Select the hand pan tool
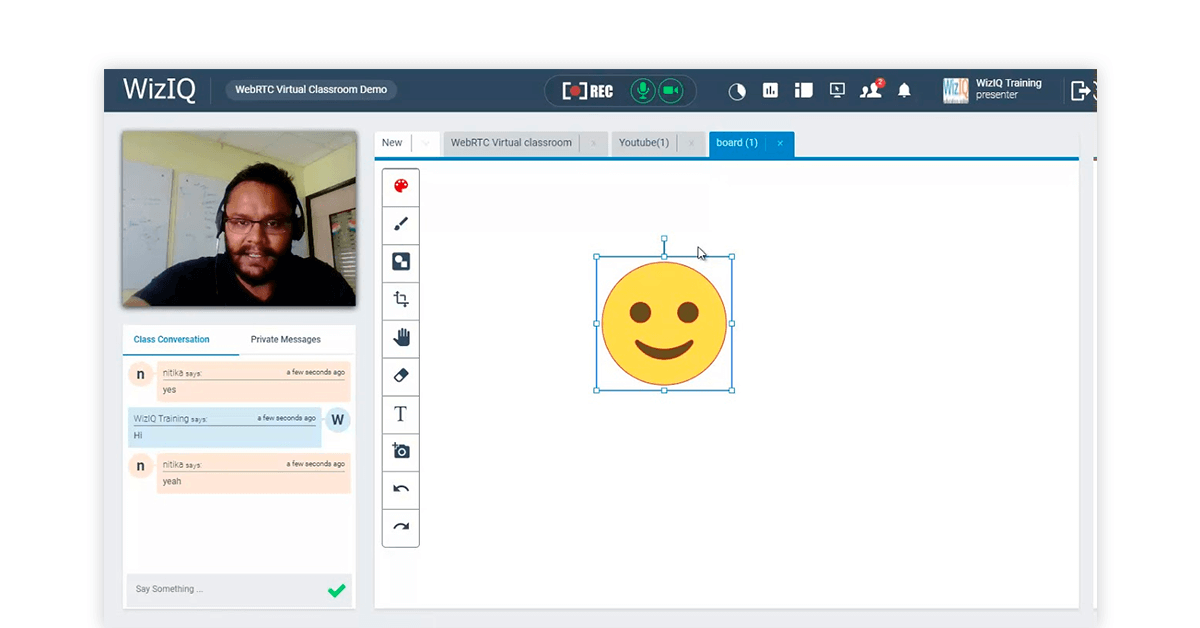Screen dimensions: 1200x628 (x=401, y=337)
